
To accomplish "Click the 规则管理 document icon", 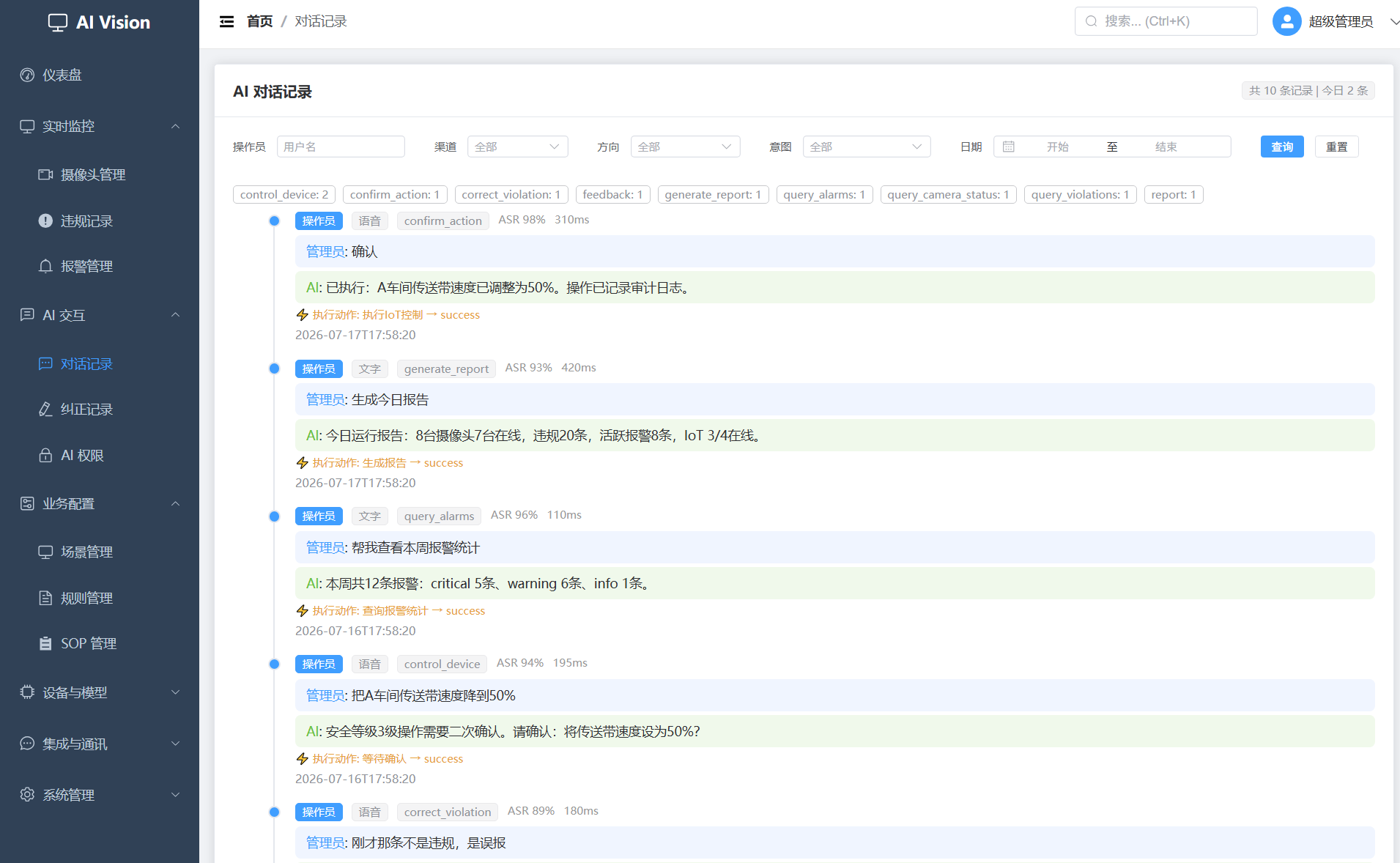I will 45,598.
